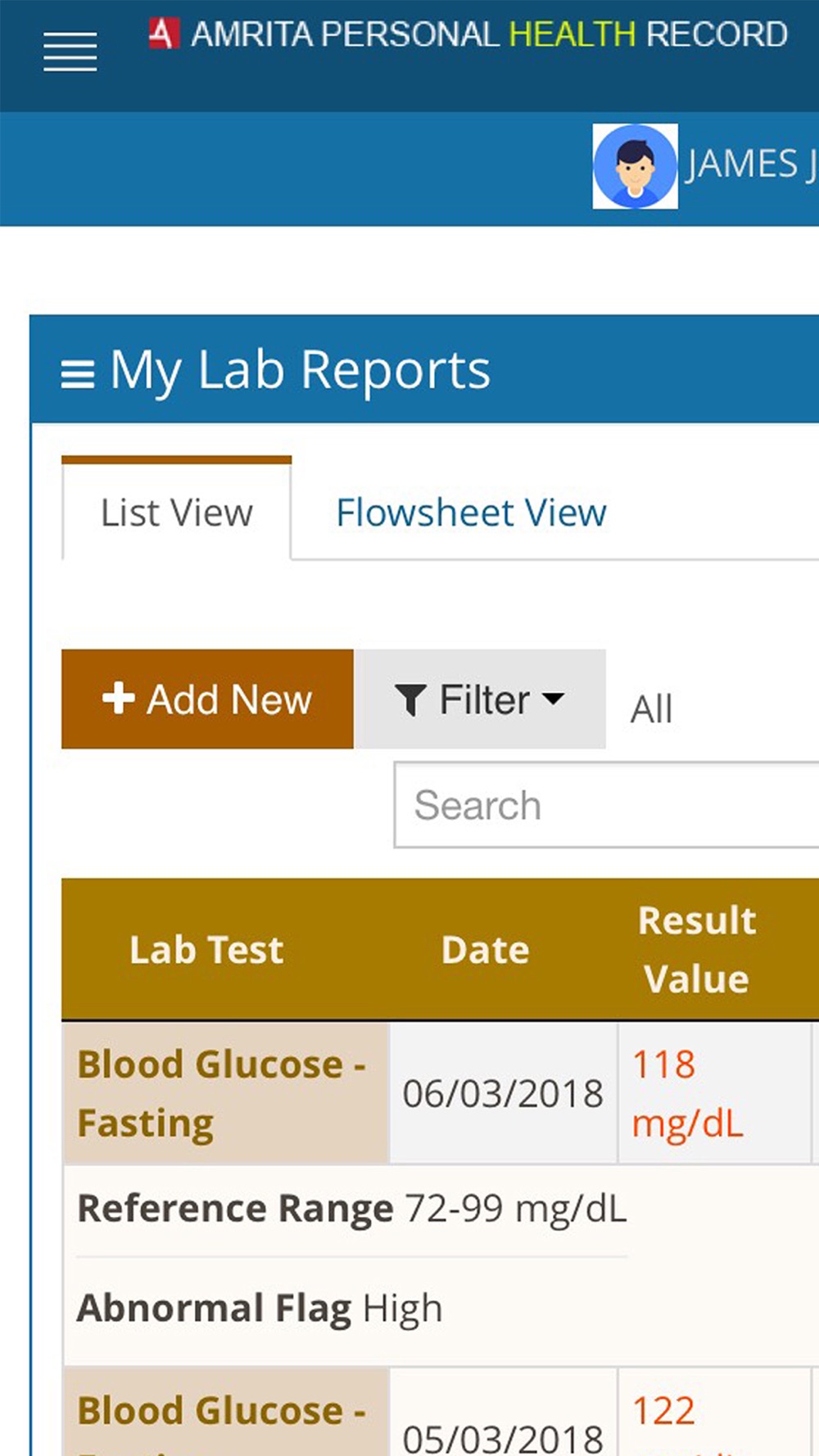Open the Filter options button
819x1456 pixels.
[x=480, y=699]
